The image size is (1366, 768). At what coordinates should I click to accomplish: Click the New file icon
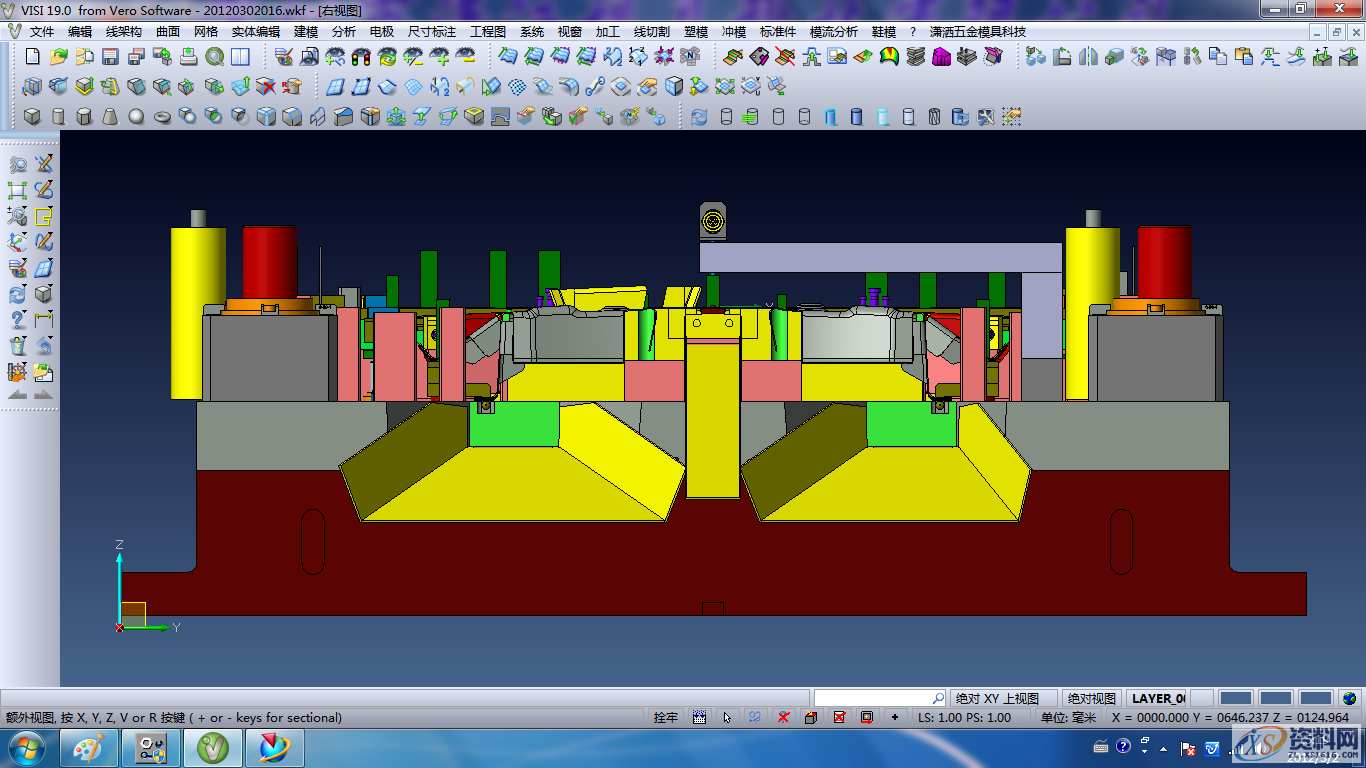pyautogui.click(x=32, y=57)
